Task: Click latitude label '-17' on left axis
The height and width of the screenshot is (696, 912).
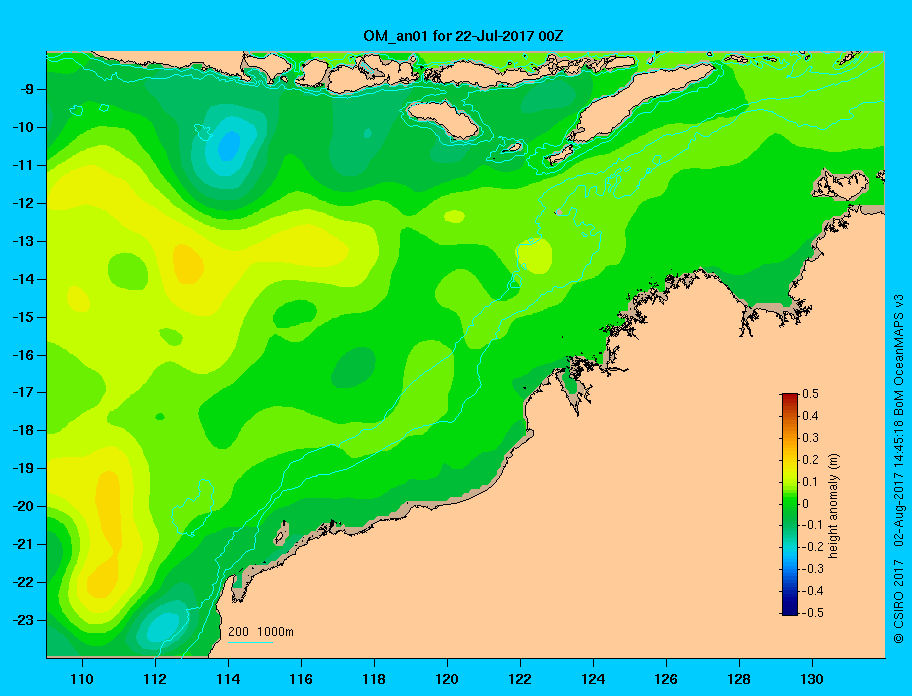Action: (24, 392)
